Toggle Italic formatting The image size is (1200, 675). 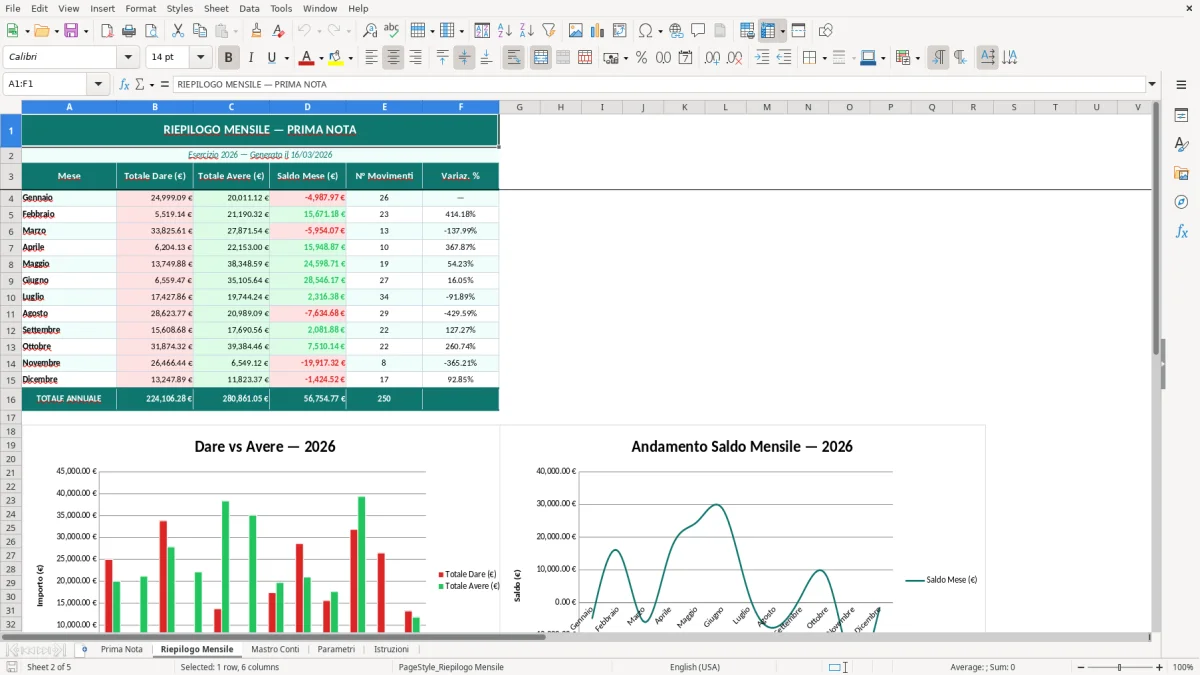tap(250, 58)
